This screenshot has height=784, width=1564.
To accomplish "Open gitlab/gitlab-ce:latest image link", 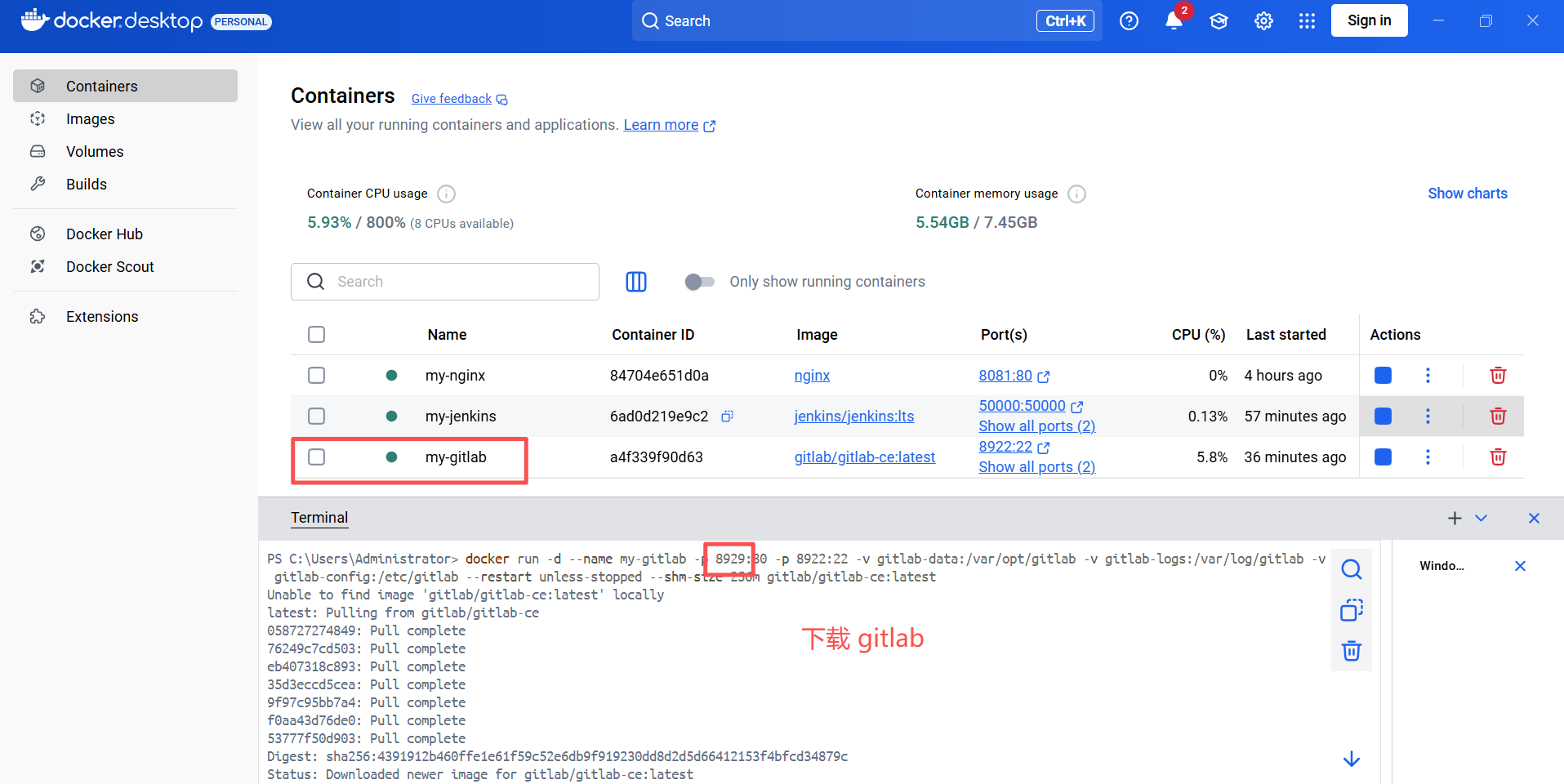I will 865,457.
